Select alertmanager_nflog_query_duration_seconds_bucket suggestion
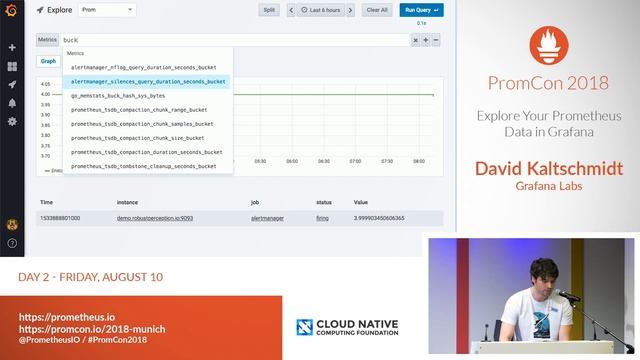This screenshot has width=640, height=360. coord(148,67)
